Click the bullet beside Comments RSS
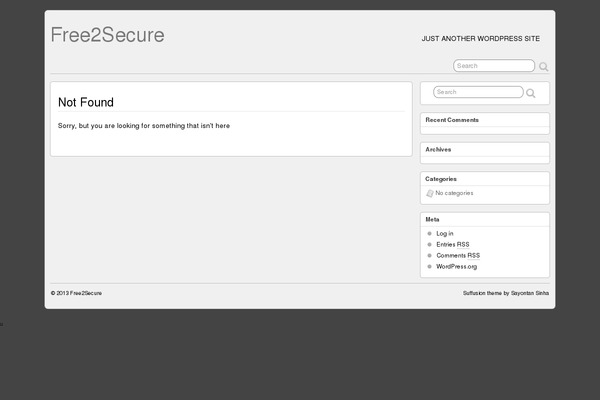This screenshot has height=400, width=600. point(430,255)
